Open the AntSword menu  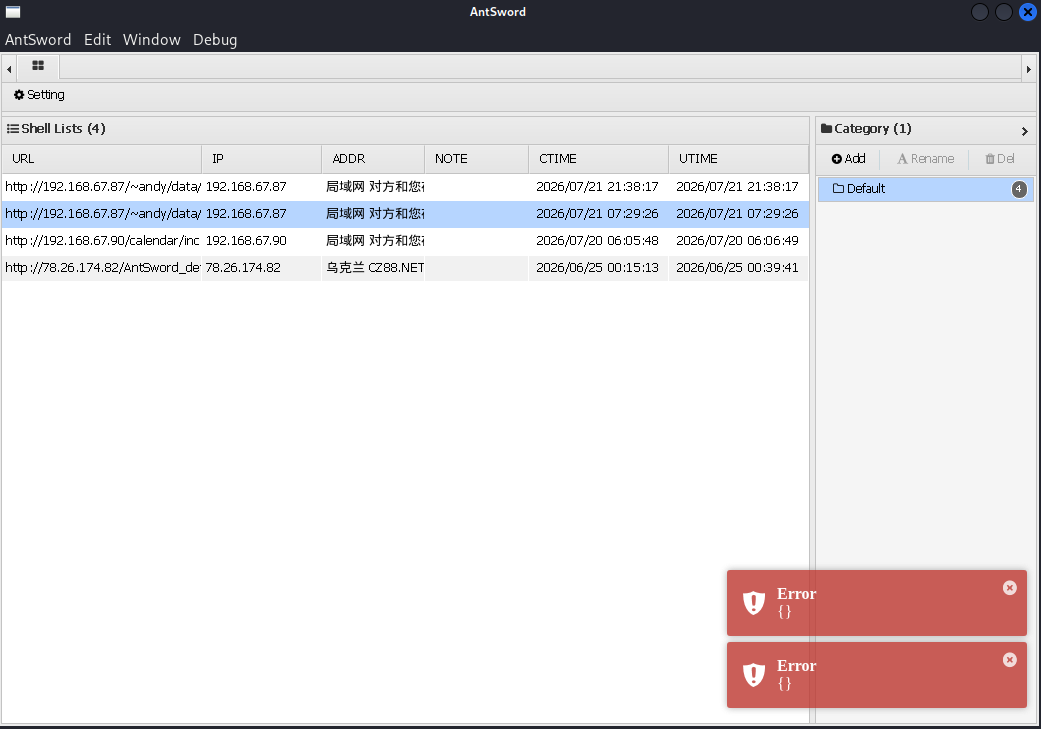[38, 40]
